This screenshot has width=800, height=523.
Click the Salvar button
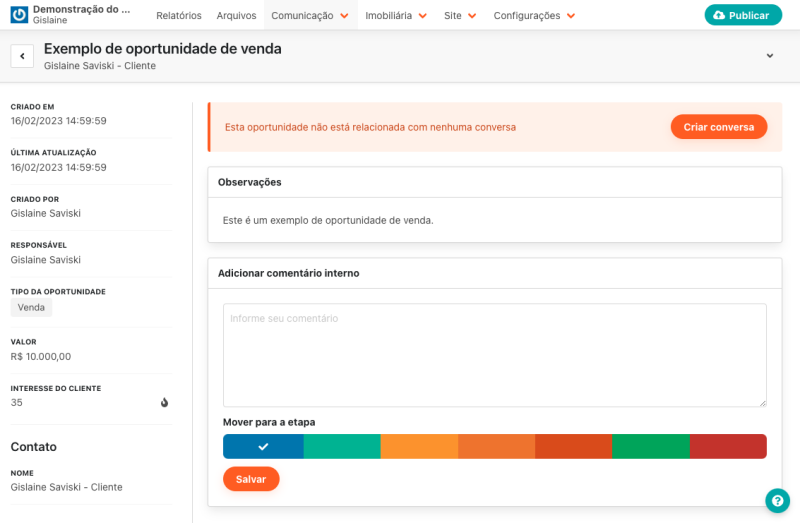pyautogui.click(x=251, y=479)
